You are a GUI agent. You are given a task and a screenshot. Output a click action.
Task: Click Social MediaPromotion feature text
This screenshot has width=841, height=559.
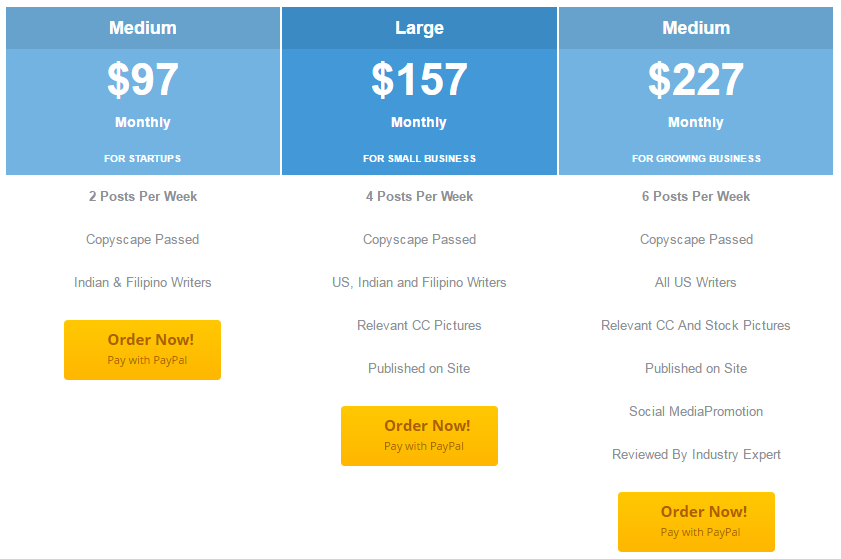696,411
